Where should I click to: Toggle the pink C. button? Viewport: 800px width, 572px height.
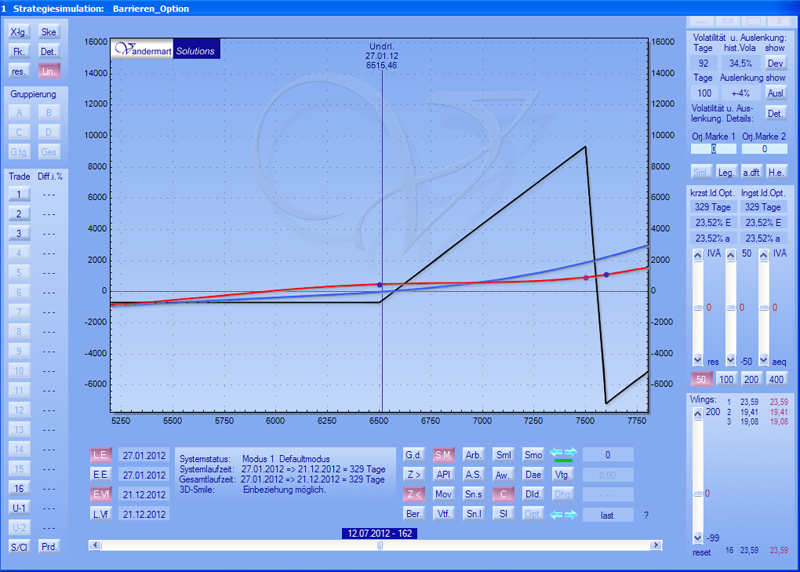coord(505,494)
